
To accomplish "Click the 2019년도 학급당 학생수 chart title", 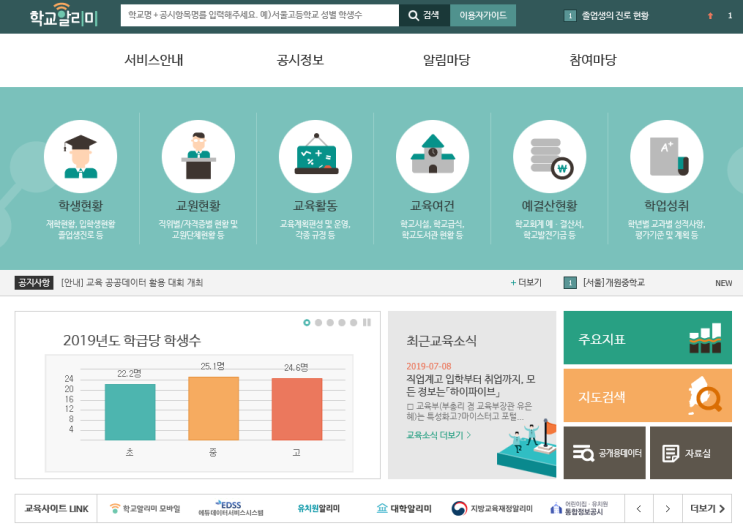I will click(x=132, y=340).
